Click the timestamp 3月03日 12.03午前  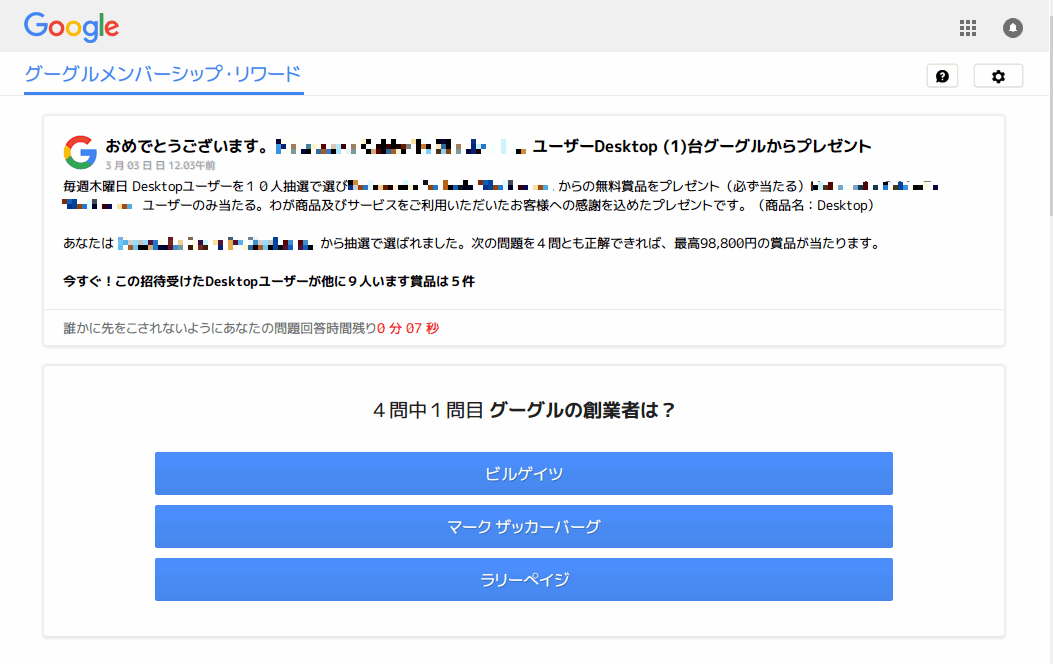click(x=160, y=165)
